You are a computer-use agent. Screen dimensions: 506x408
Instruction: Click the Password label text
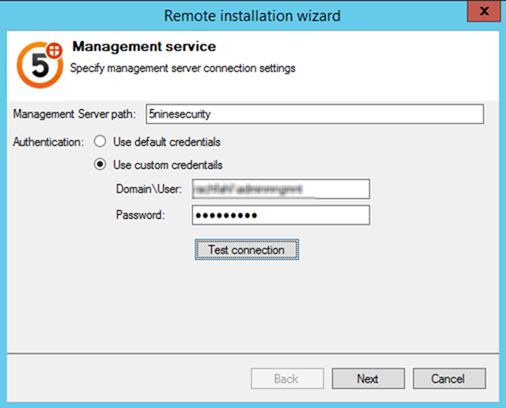140,215
